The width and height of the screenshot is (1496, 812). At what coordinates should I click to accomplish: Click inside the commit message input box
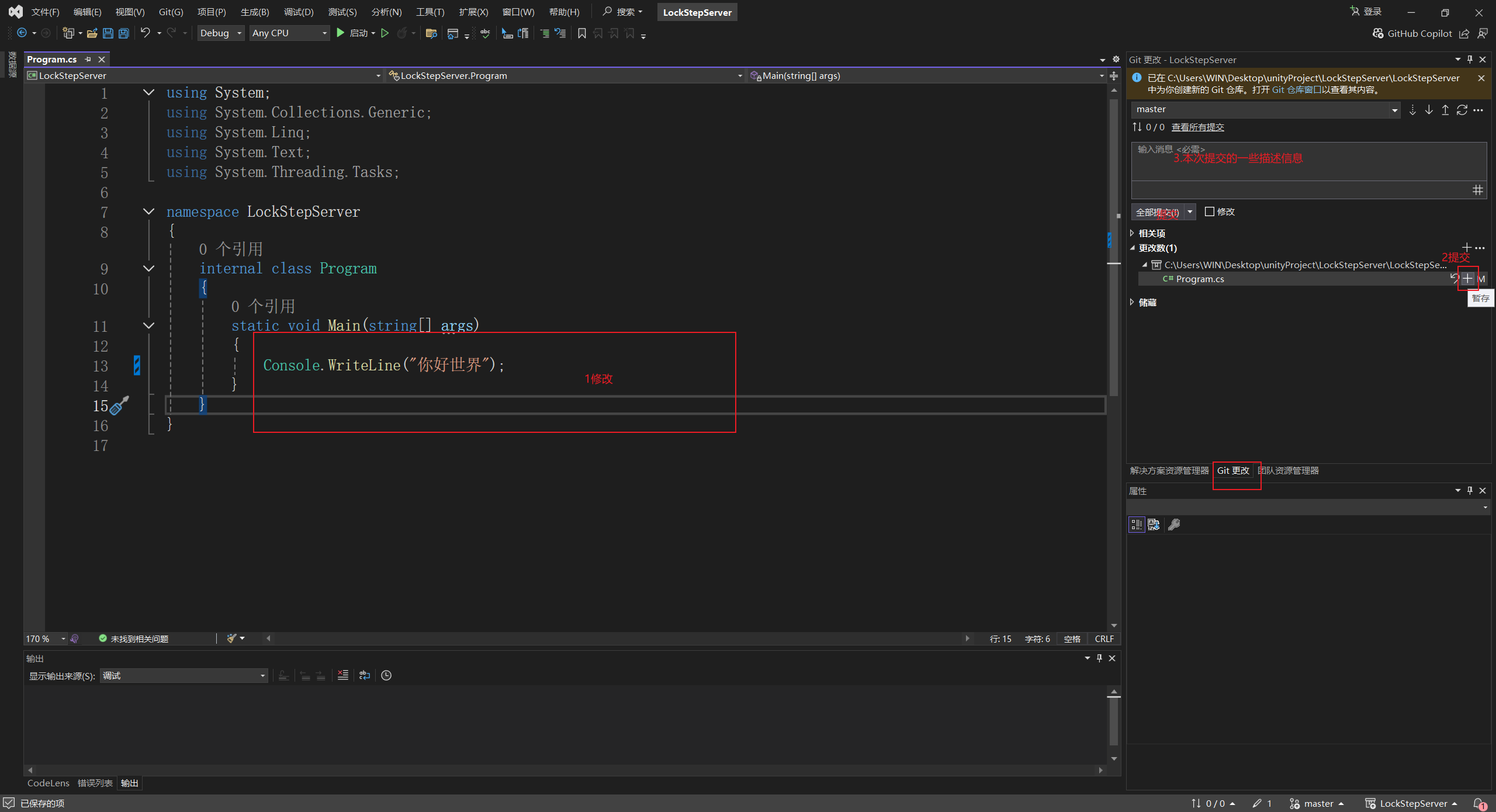(1309, 162)
